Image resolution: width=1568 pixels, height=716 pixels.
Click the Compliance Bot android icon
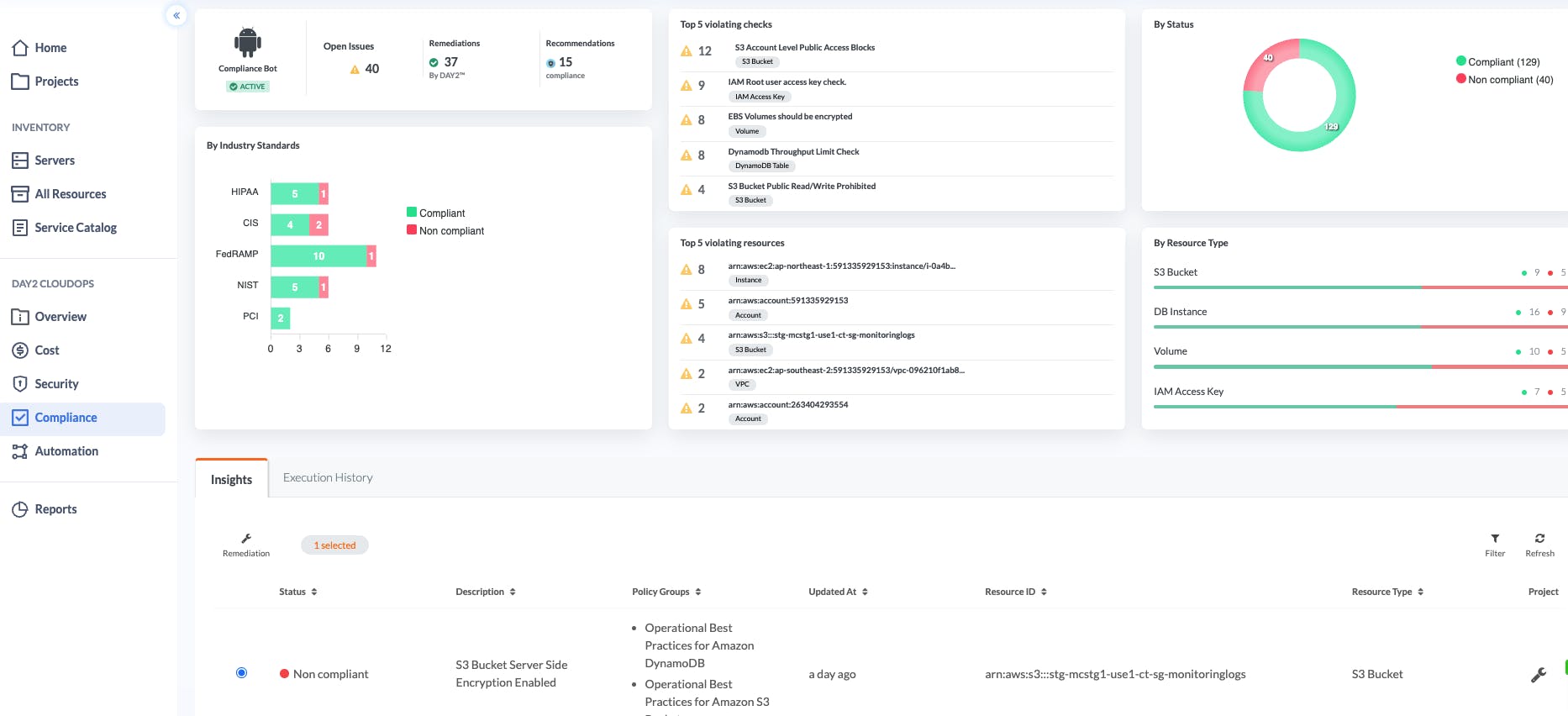click(x=248, y=42)
